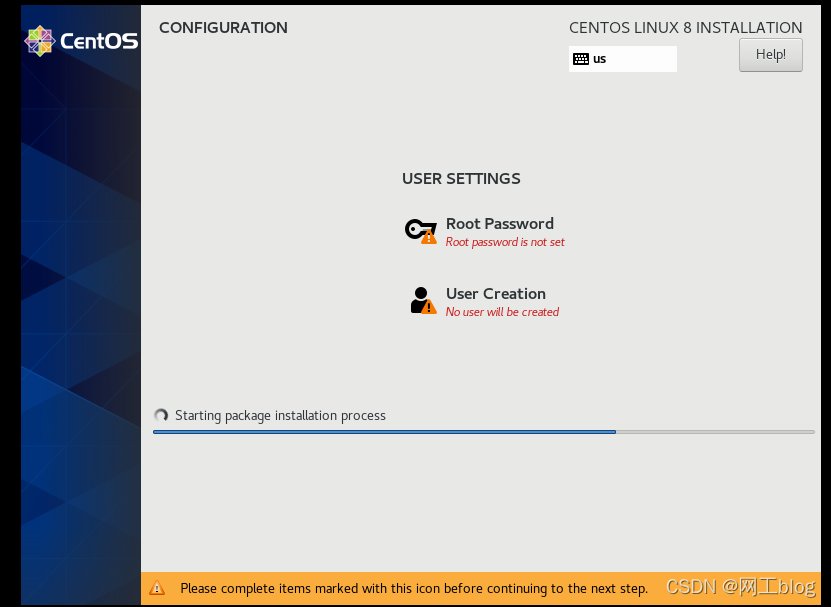Click the installation progress spinner icon

[x=161, y=415]
